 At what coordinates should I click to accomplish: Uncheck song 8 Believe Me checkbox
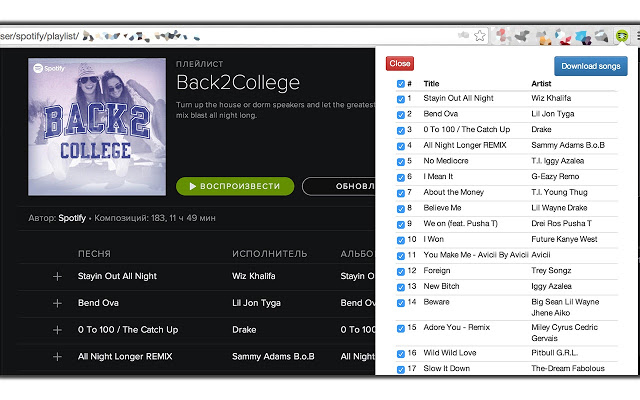(400, 209)
